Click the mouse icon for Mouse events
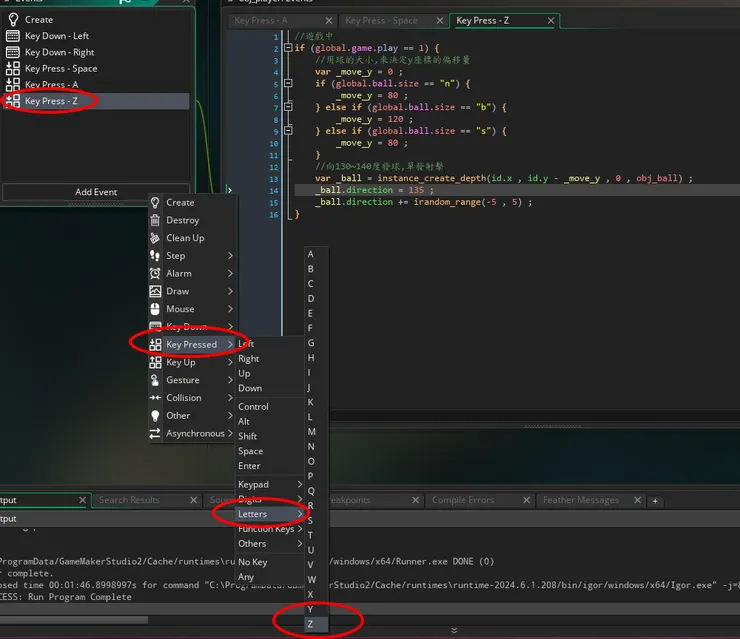 click(155, 309)
